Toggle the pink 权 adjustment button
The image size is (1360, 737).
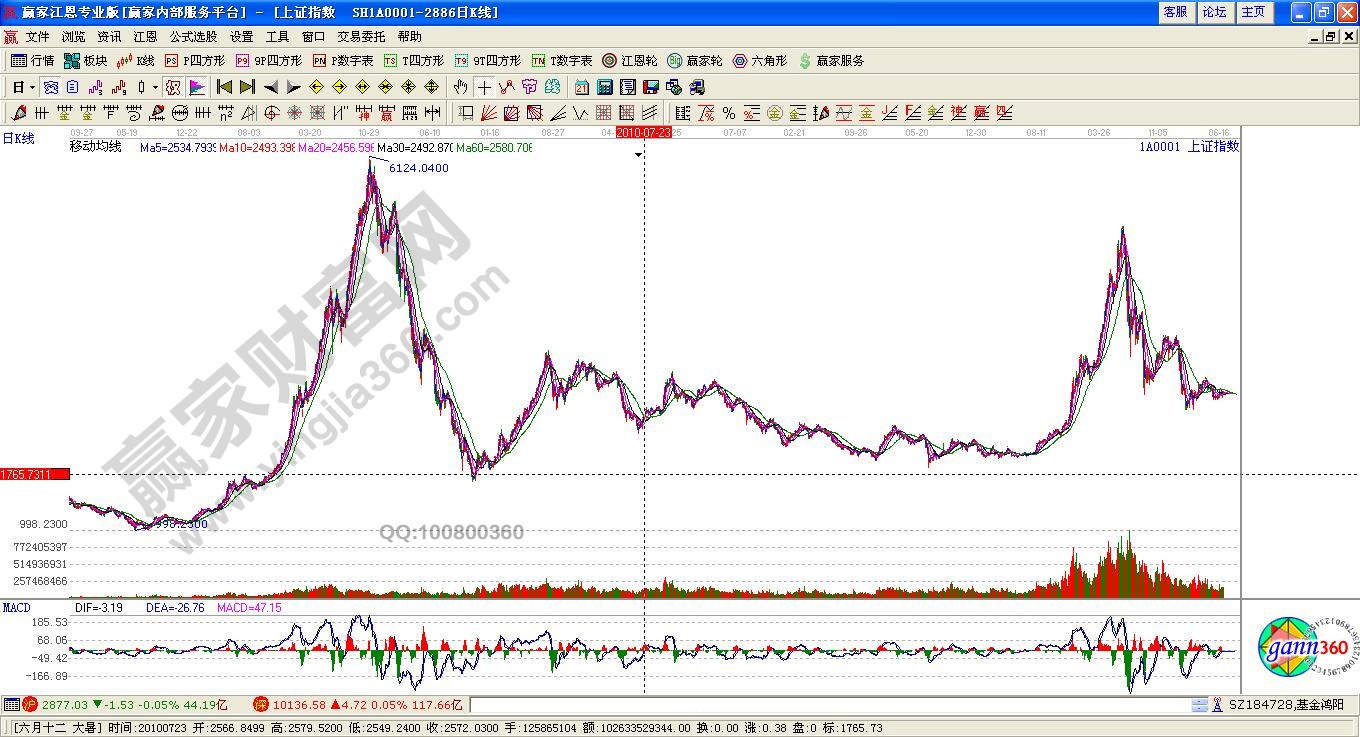pos(173,87)
